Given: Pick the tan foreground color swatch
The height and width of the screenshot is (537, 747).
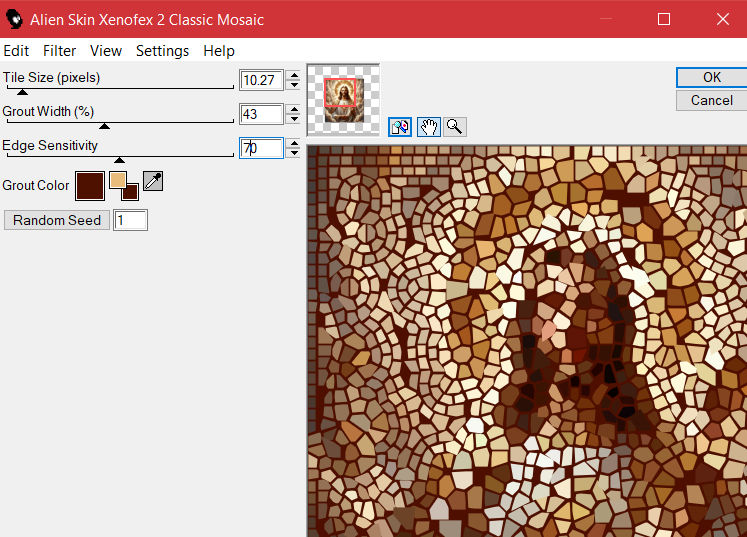Looking at the screenshot, I should (117, 180).
